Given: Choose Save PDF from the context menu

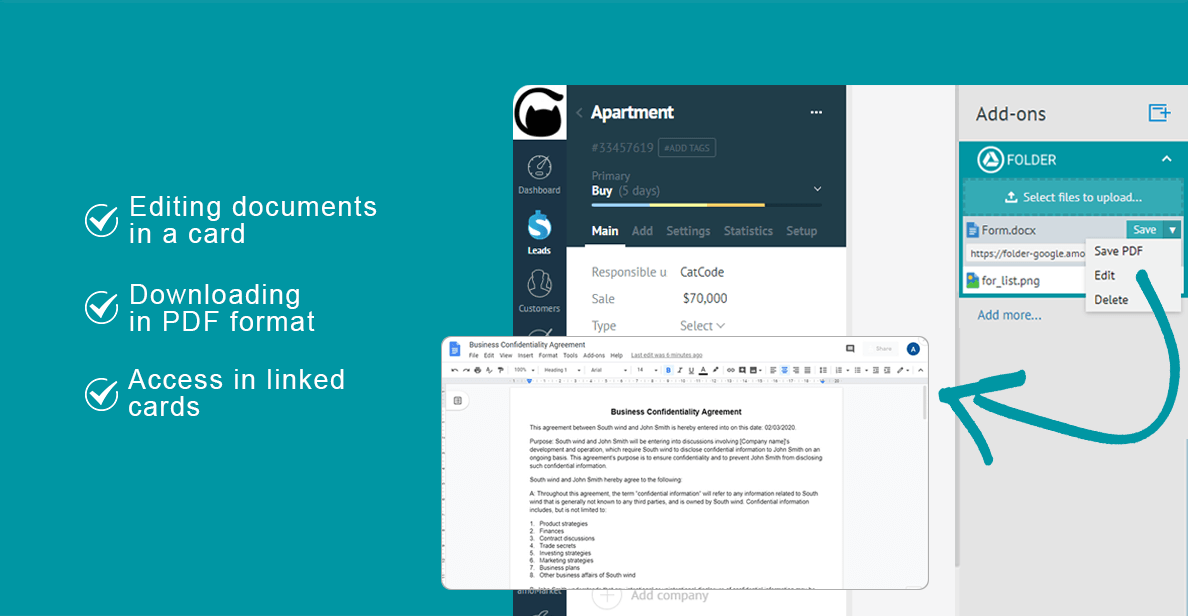Looking at the screenshot, I should click(1118, 251).
